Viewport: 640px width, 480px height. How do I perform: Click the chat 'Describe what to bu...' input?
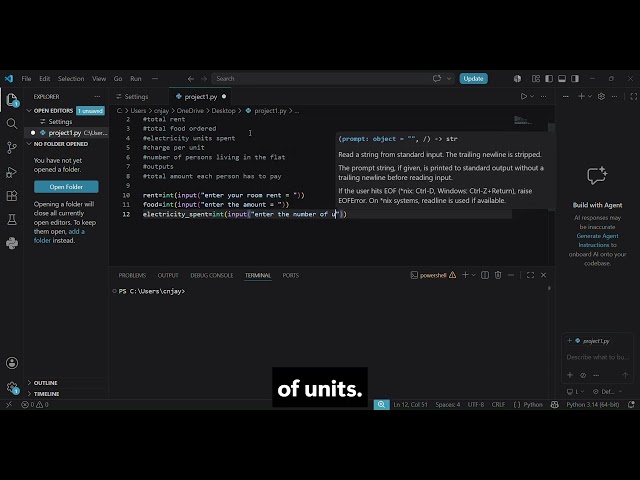598,357
